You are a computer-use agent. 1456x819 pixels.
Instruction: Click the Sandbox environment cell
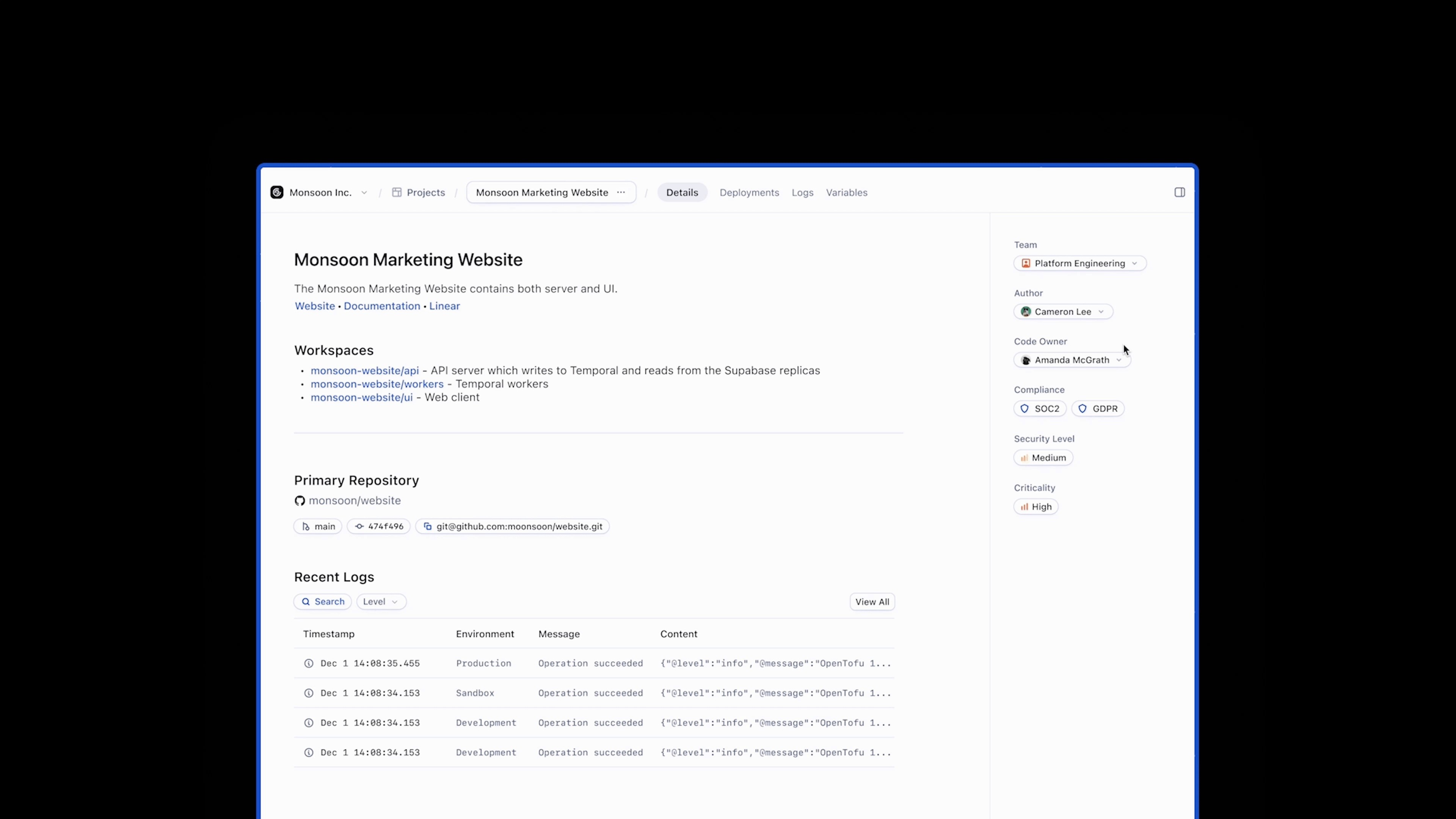coord(475,693)
